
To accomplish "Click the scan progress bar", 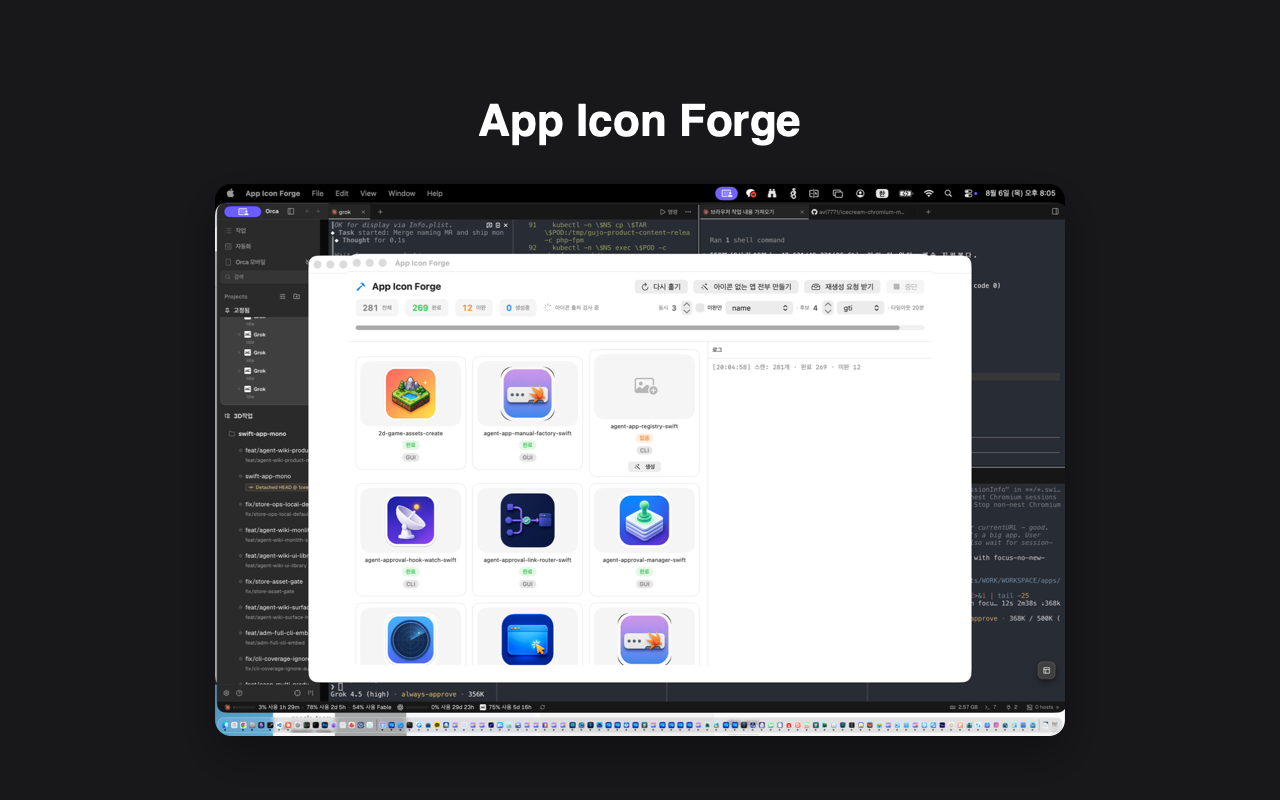I will 640,327.
